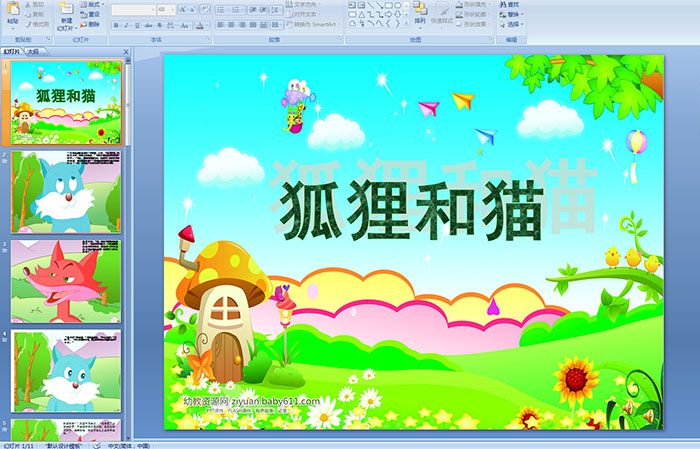The width and height of the screenshot is (700, 449).
Task: Select slide 2 thumbnail with blue cat
Action: tap(66, 191)
